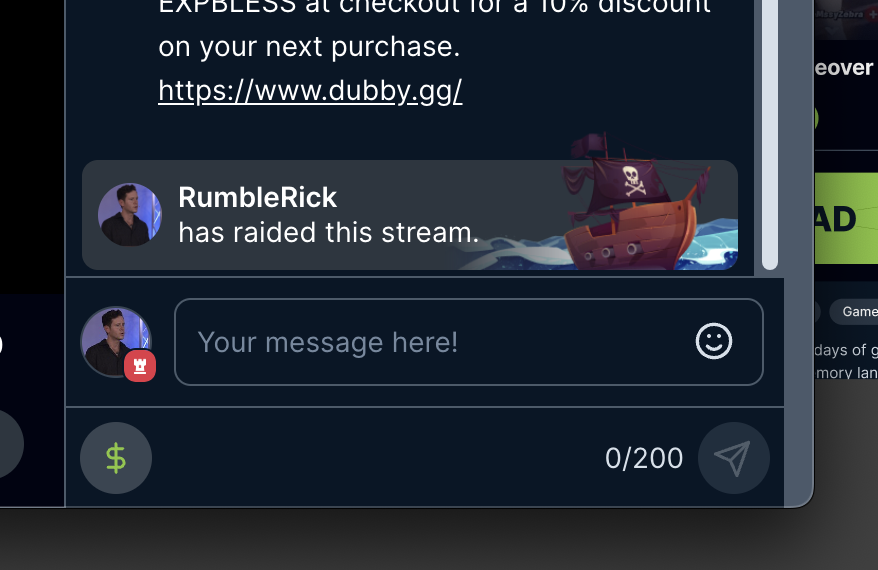
Task: Click the partially visible video title "eover"
Action: point(843,68)
